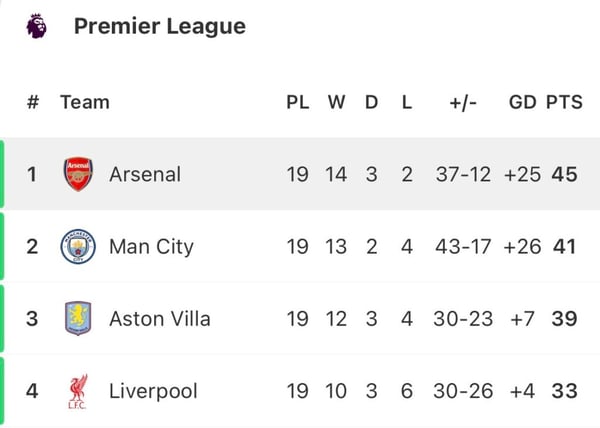Open Aston Villa team details
600x428 pixels.
coord(159,319)
